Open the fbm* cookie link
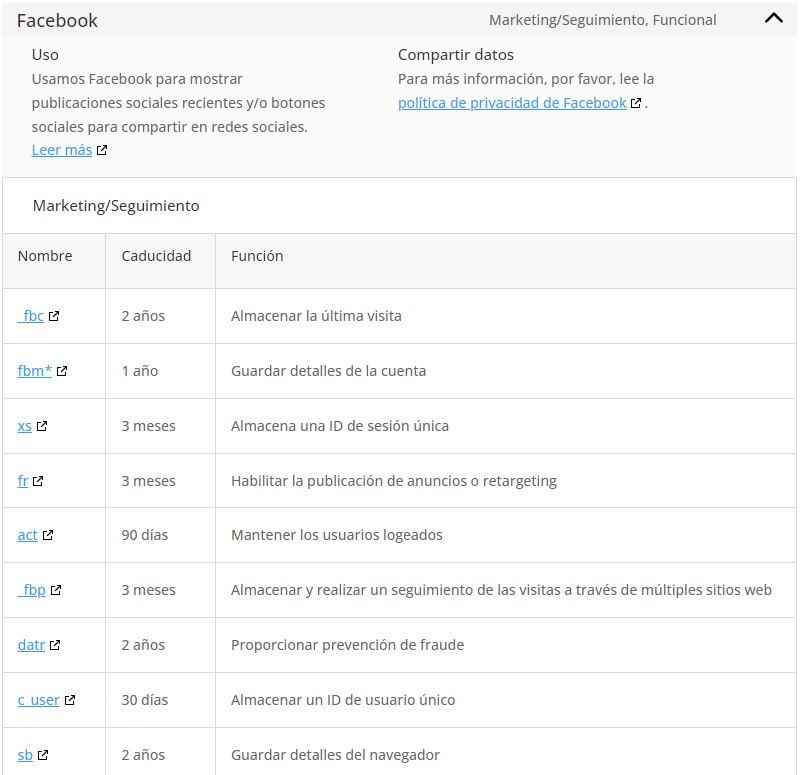Screen dimensions: 801x775 pos(35,371)
